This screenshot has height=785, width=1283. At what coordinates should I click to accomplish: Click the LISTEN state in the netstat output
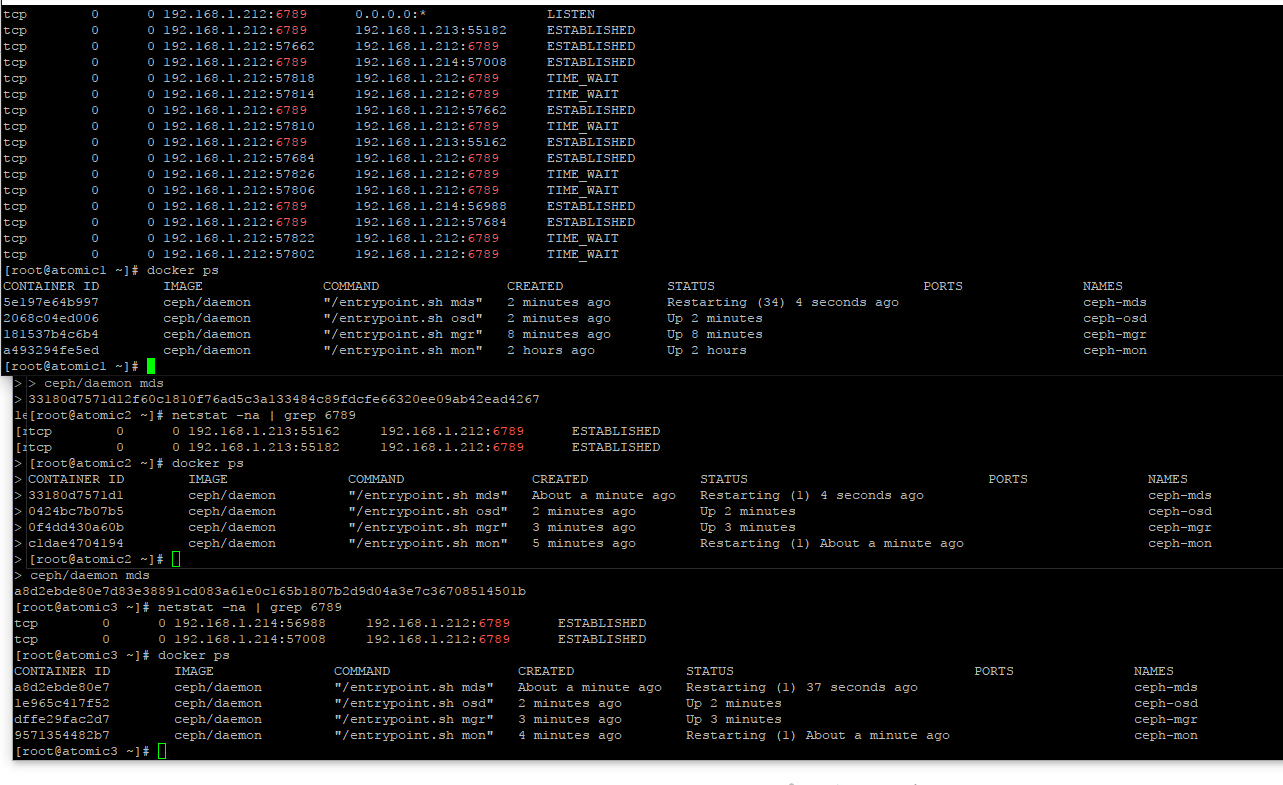coord(571,14)
